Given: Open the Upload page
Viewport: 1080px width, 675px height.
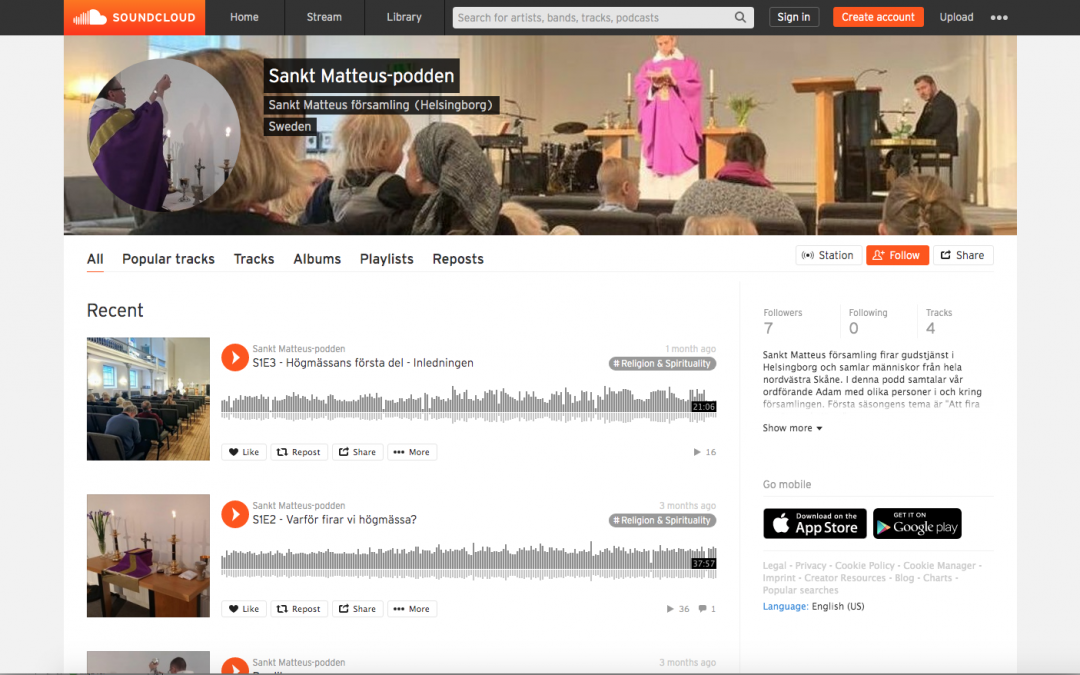Looking at the screenshot, I should 956,17.
